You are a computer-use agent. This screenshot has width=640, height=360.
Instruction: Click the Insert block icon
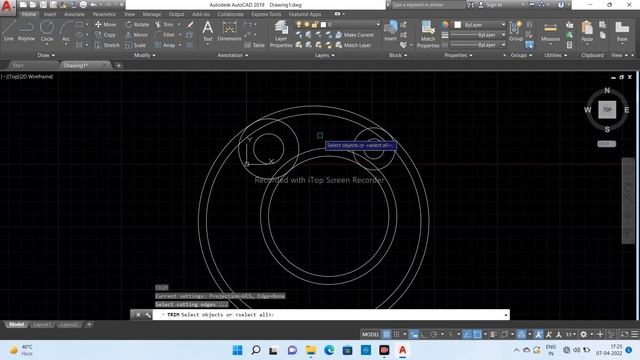391,30
